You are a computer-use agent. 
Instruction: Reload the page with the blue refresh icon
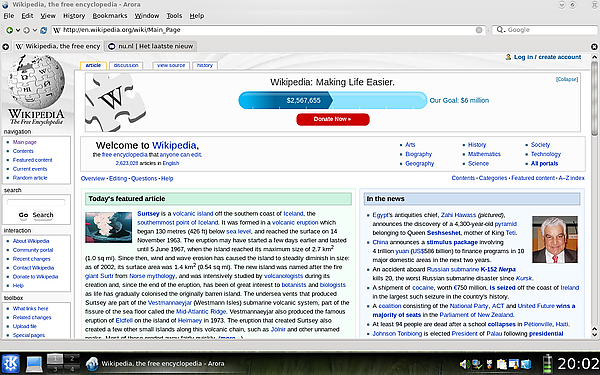coord(44,30)
